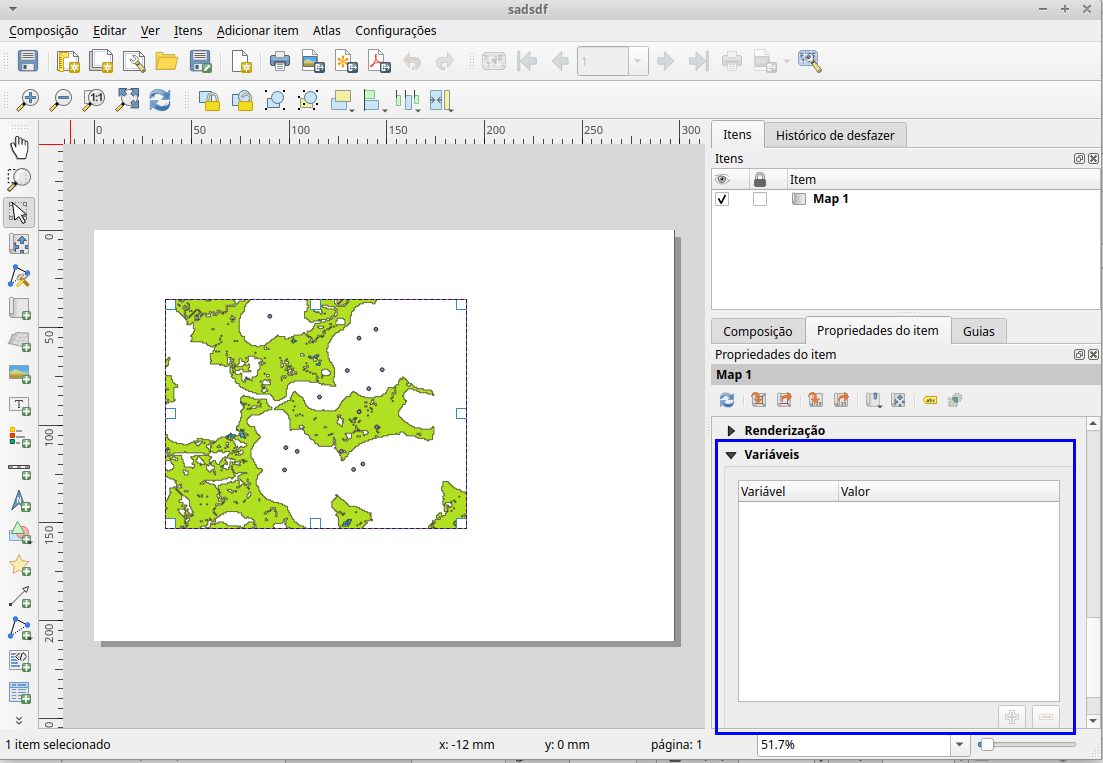Collapse the Variáveis section
The width and height of the screenshot is (1103, 763).
tap(731, 454)
